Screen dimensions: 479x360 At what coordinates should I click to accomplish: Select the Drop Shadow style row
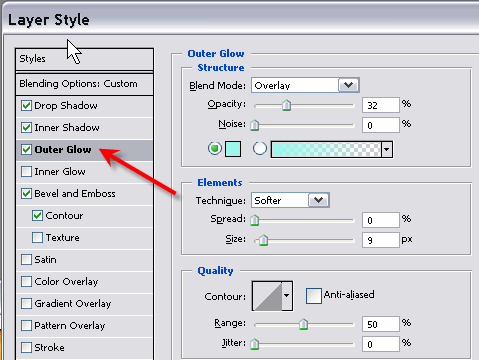pyautogui.click(x=84, y=106)
